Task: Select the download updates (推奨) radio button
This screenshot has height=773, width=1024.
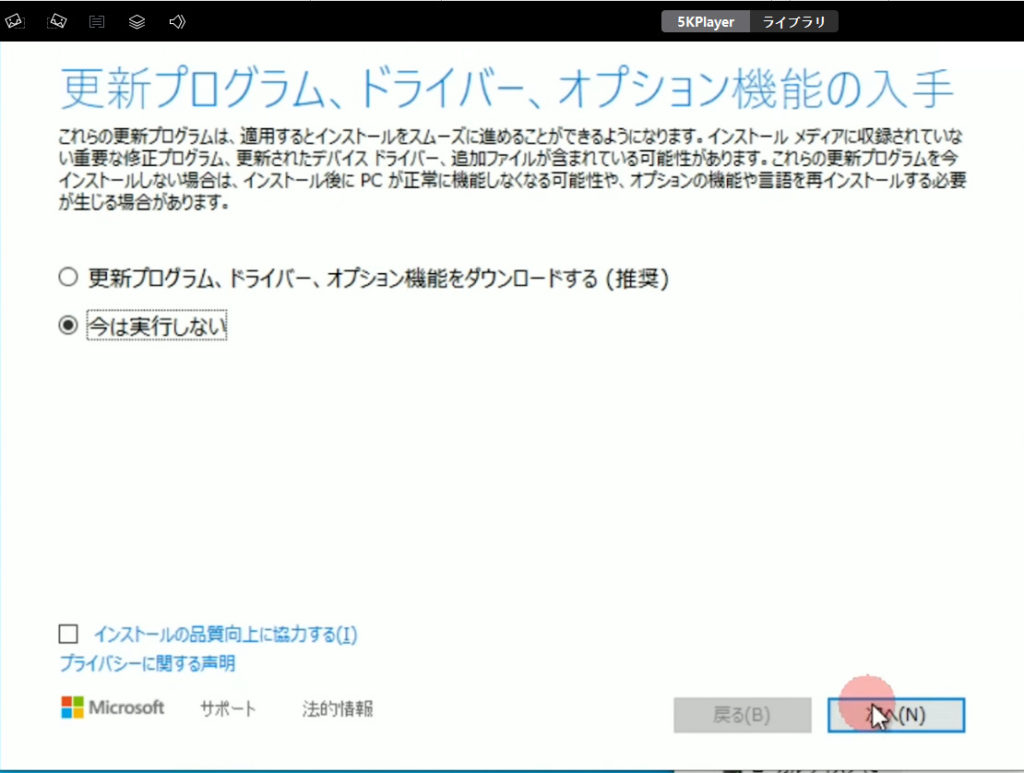Action: click(x=68, y=278)
